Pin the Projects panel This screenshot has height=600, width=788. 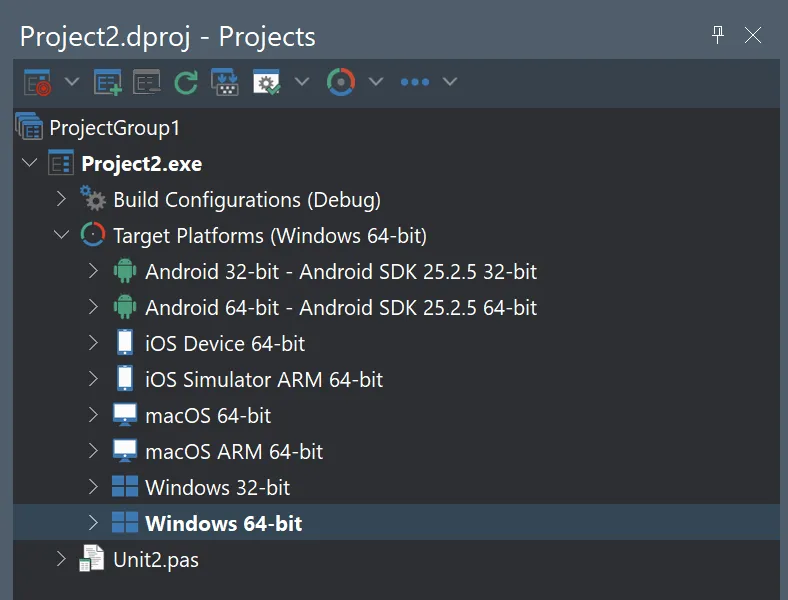pos(718,35)
